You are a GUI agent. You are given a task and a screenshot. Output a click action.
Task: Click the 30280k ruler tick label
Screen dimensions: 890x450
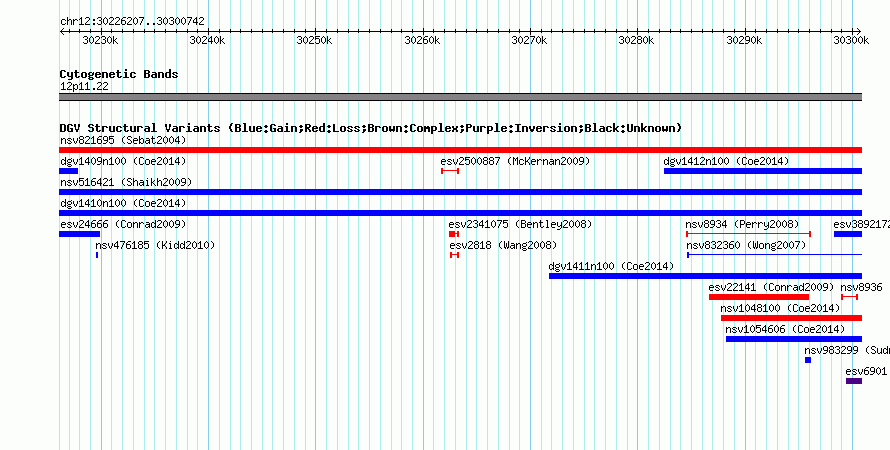[x=636, y=40]
